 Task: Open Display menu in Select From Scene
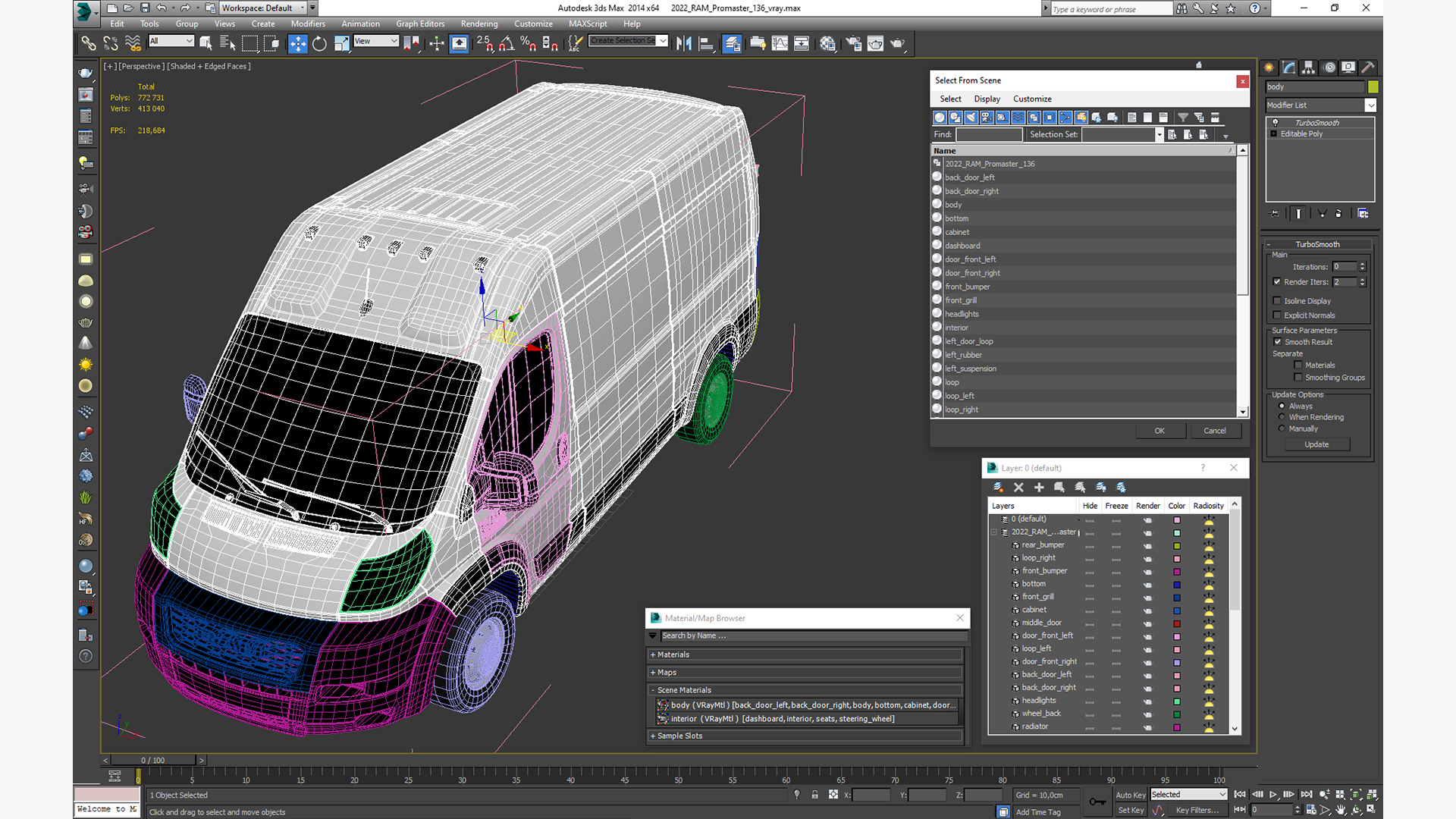click(987, 99)
